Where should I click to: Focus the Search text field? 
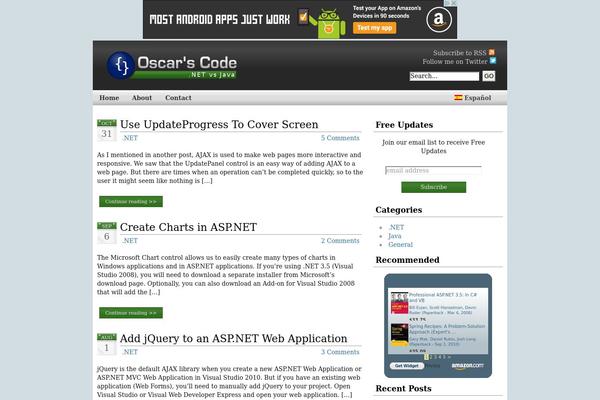(444, 76)
